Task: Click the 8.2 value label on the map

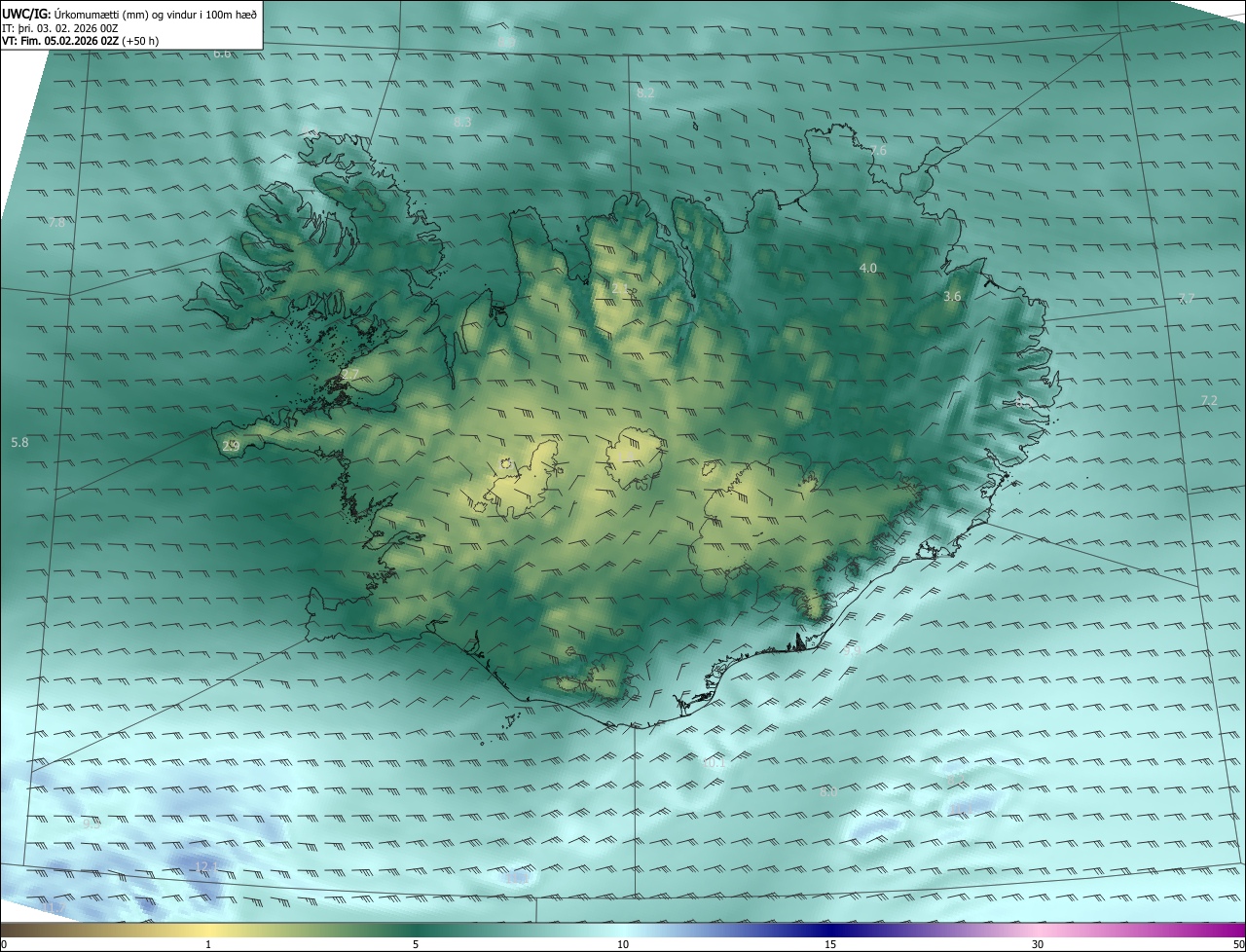Action: click(645, 93)
